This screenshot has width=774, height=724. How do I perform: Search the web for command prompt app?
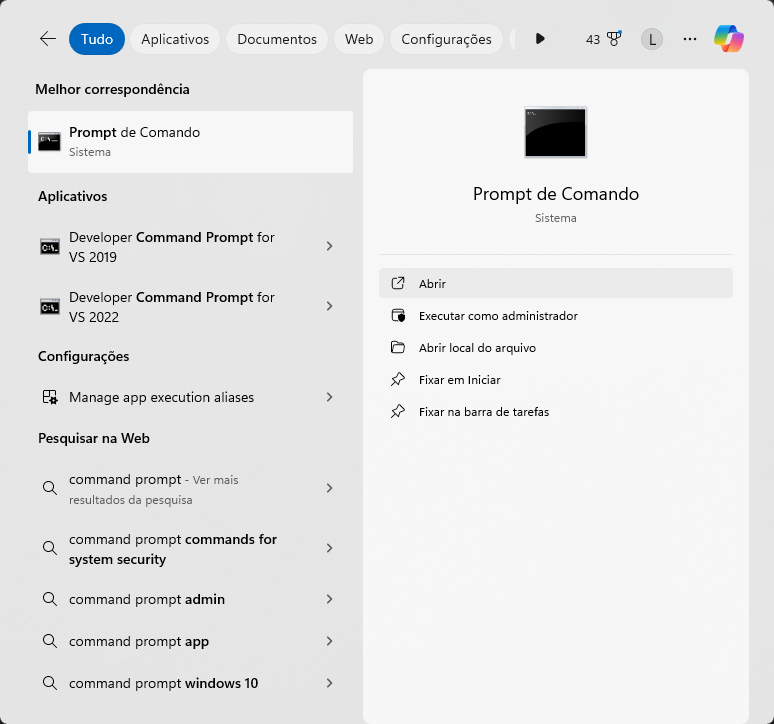139,641
